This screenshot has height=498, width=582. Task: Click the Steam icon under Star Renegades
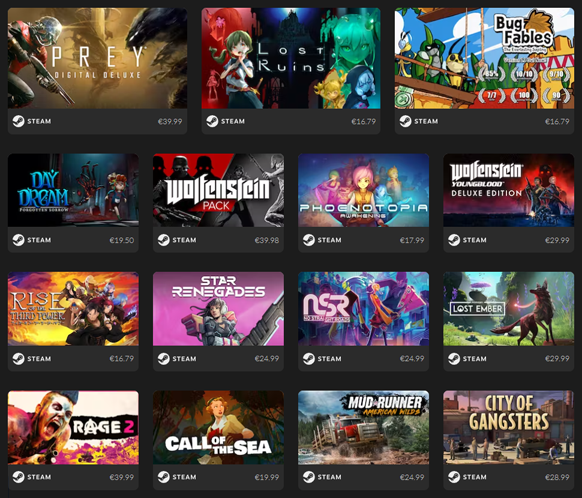click(x=163, y=358)
